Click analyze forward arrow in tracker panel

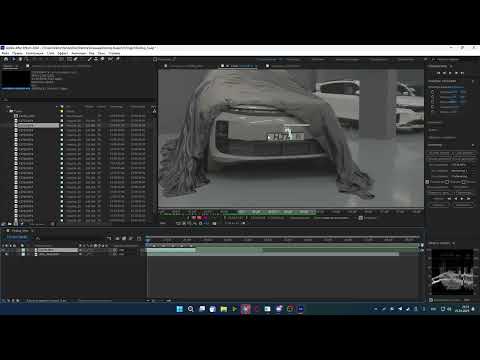(462, 199)
